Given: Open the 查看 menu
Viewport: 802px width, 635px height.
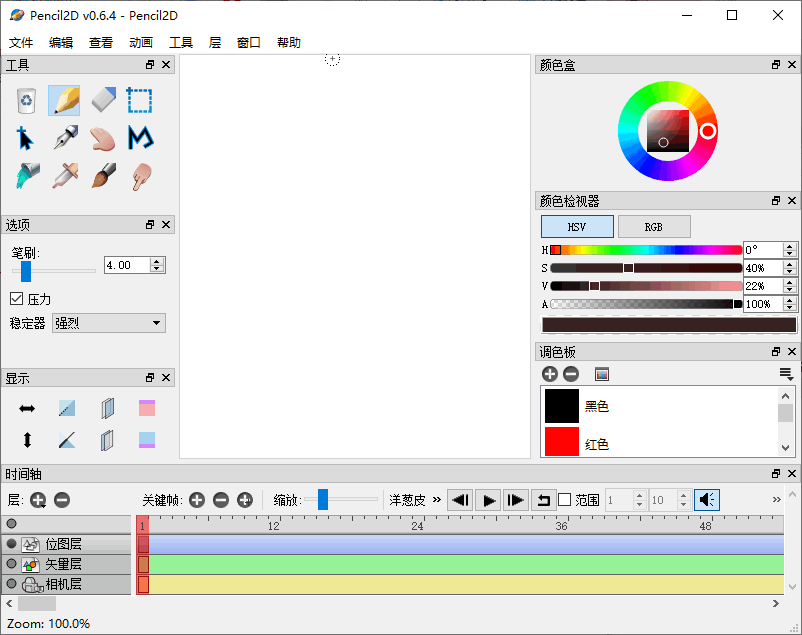Looking at the screenshot, I should pos(101,42).
